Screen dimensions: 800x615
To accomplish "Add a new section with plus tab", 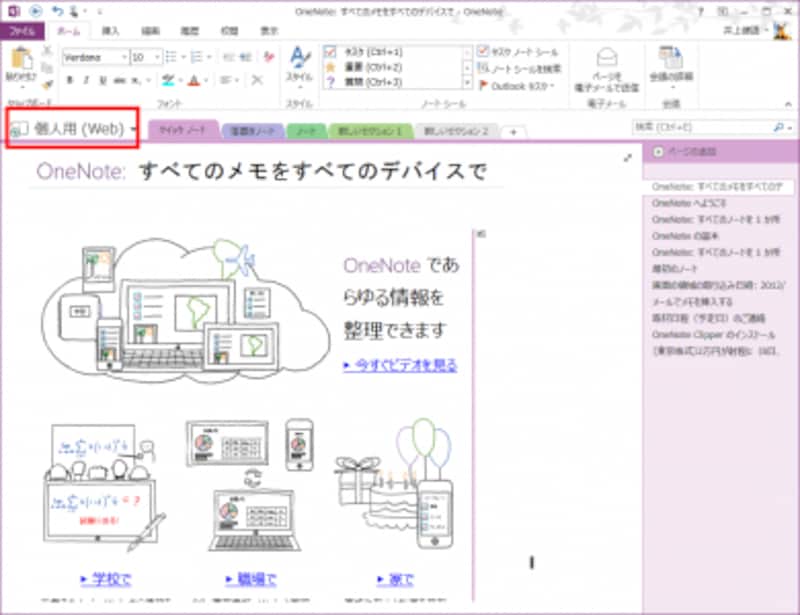I will coord(513,132).
